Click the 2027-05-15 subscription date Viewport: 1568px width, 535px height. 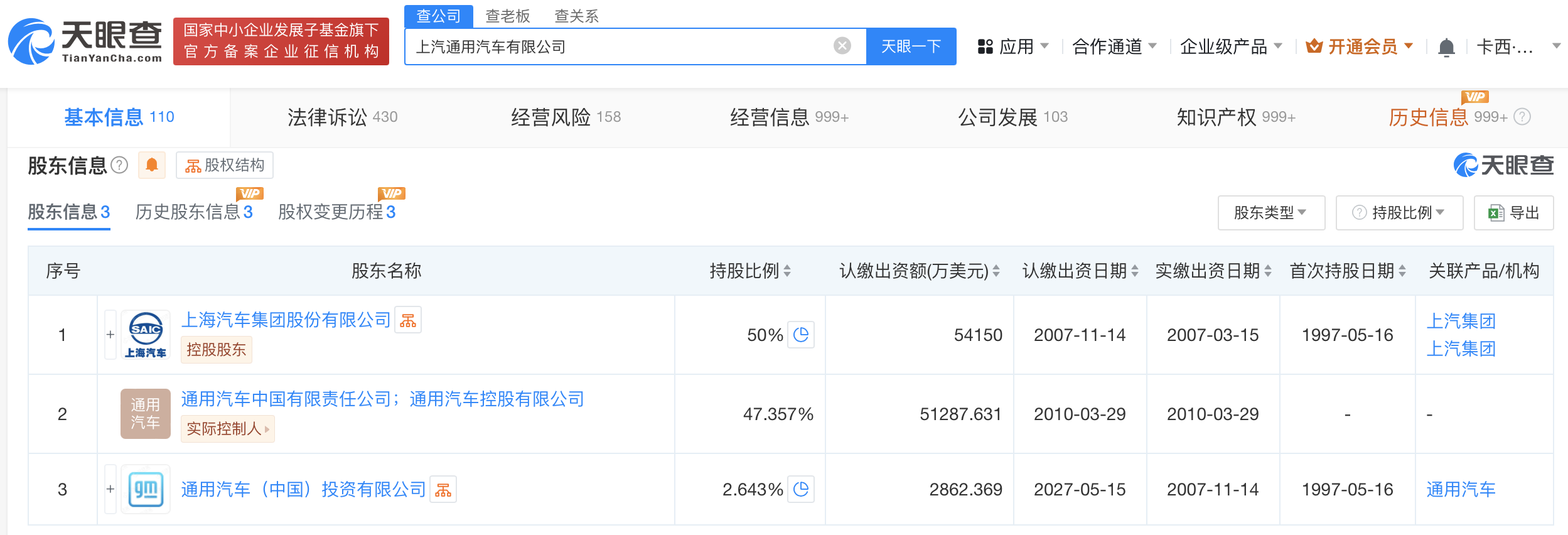(x=1080, y=489)
